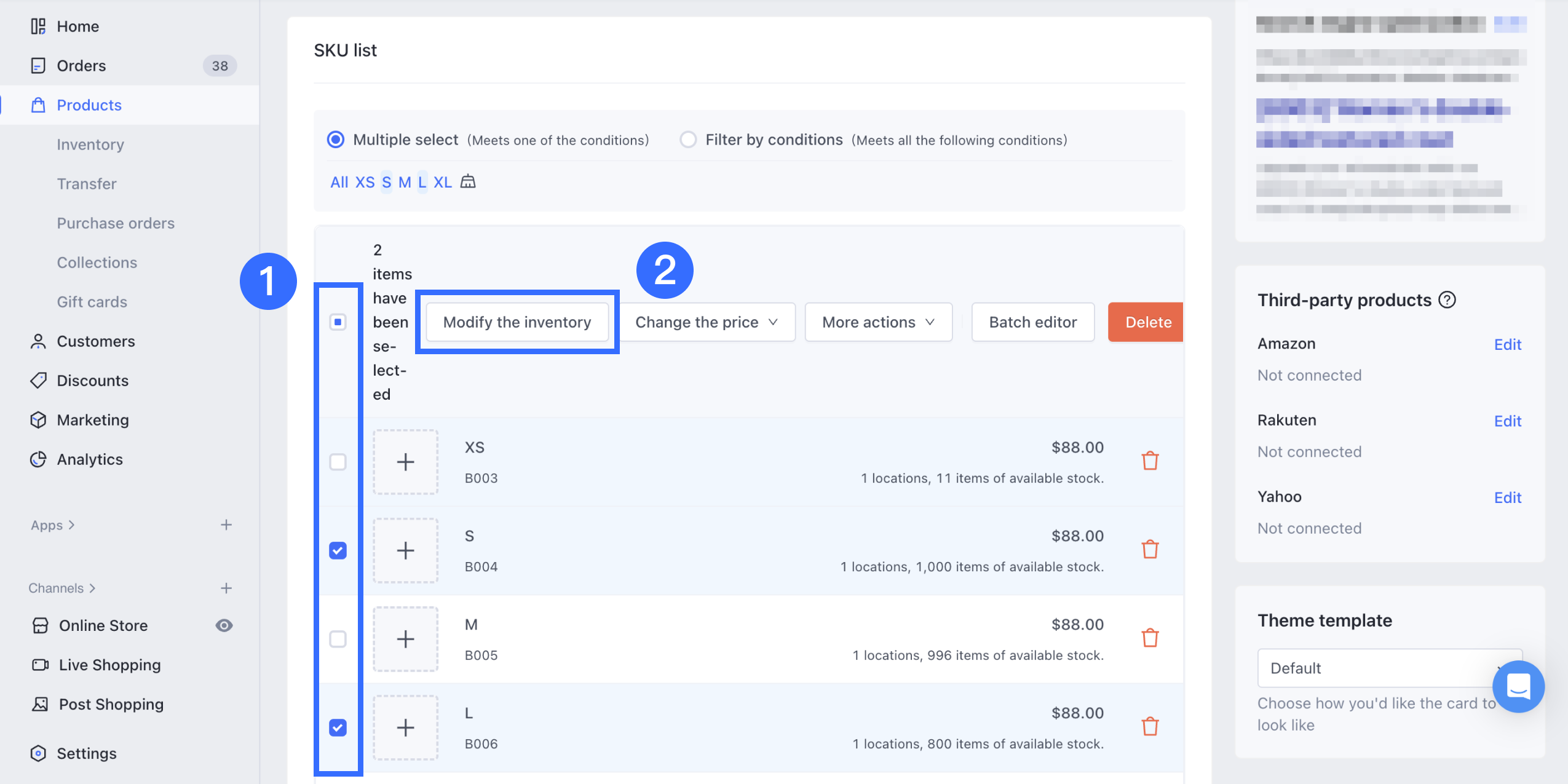Open the live chat support bubble
The height and width of the screenshot is (784, 1568).
pos(1518,686)
